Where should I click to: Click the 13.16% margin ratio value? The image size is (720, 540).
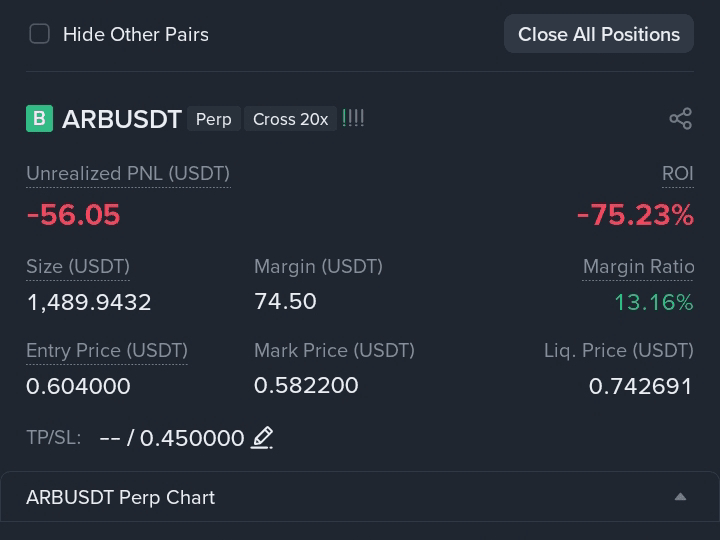click(x=654, y=303)
